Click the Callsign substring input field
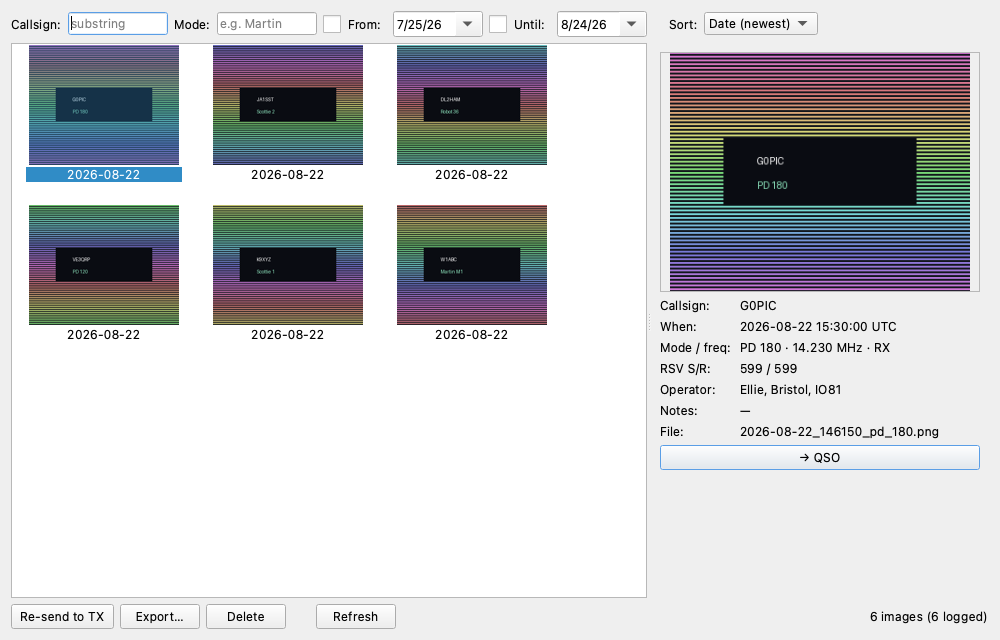This screenshot has width=1000, height=640. pyautogui.click(x=118, y=24)
